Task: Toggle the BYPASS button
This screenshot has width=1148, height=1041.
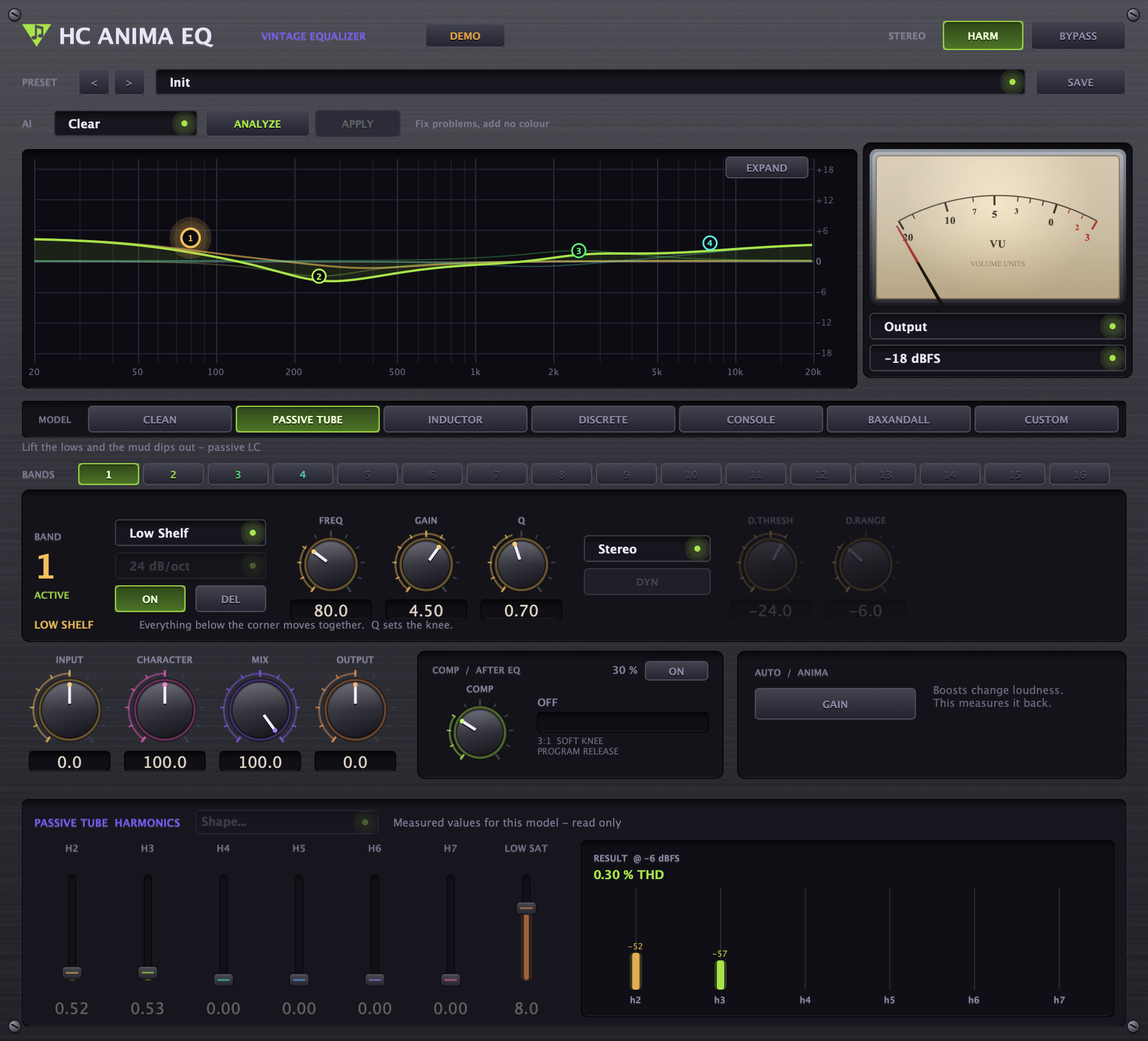Action: 1078,36
